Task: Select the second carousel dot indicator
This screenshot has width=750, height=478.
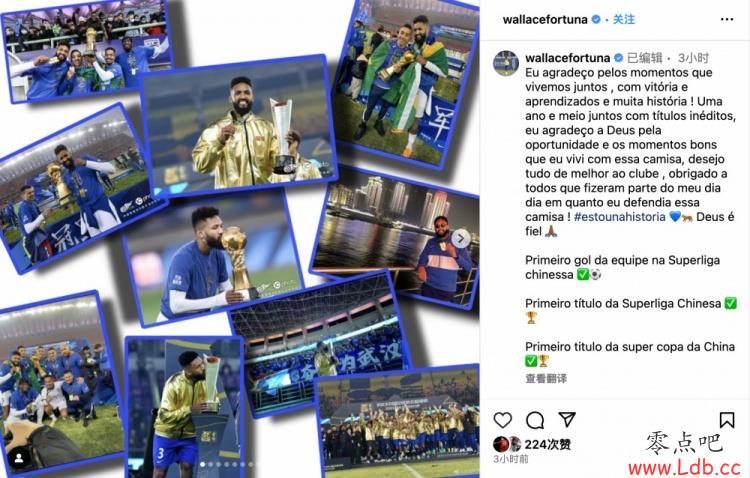Action: pyautogui.click(x=211, y=464)
